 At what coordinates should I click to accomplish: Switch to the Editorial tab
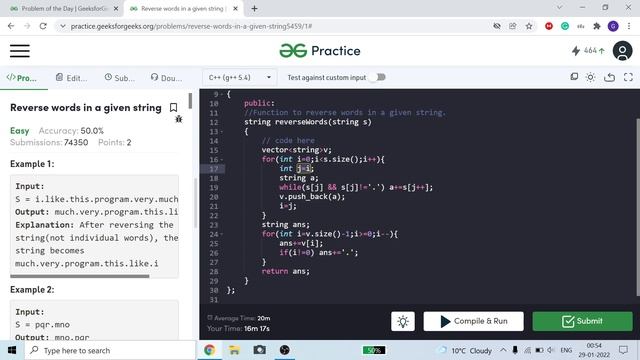(72, 78)
